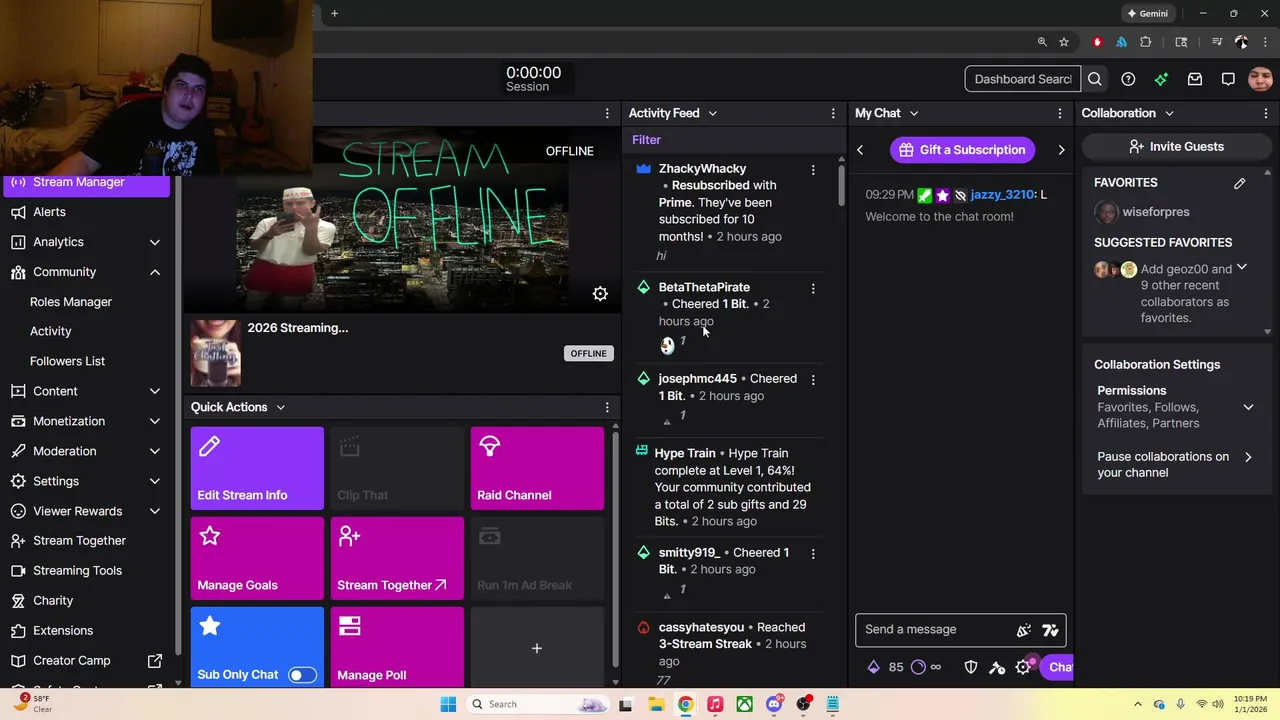Open chat shield mode icon
The image size is (1280, 720).
coord(971,667)
